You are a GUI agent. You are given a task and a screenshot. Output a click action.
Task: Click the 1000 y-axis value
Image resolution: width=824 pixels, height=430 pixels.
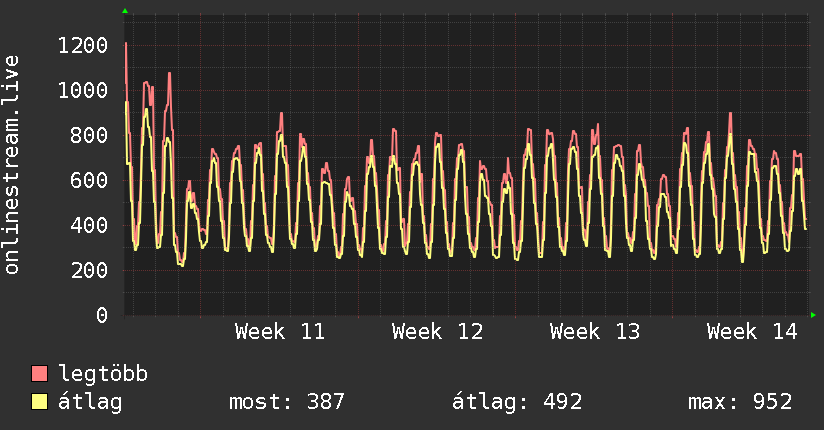point(83,90)
